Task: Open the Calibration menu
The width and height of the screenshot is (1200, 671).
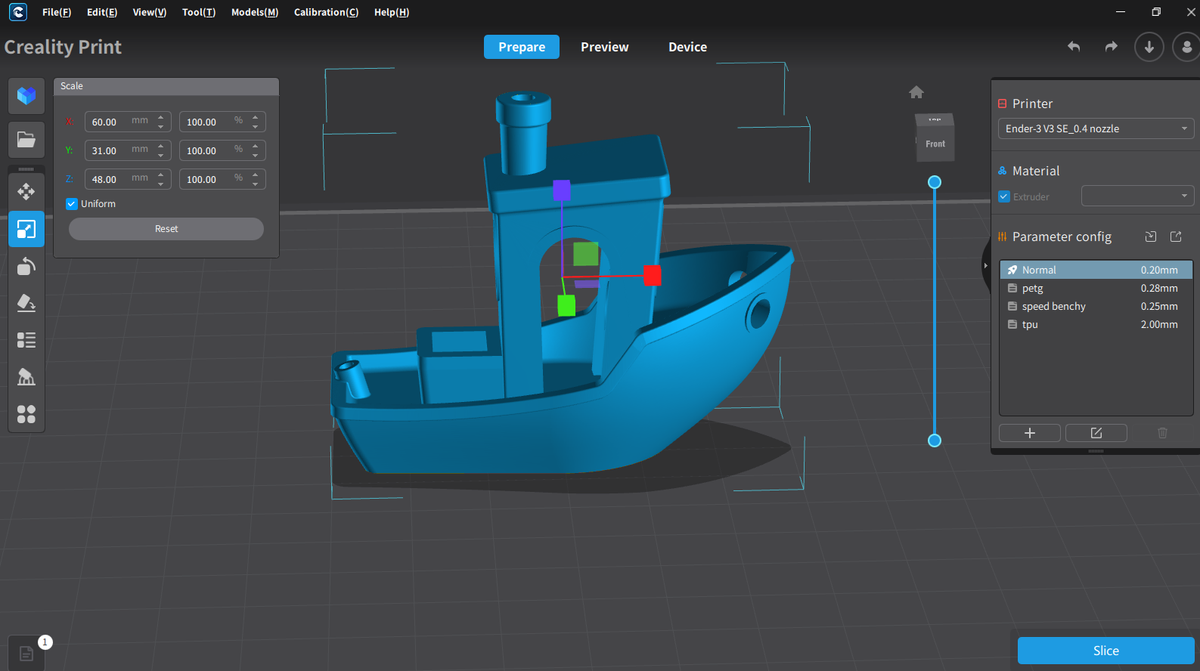Action: [x=326, y=12]
